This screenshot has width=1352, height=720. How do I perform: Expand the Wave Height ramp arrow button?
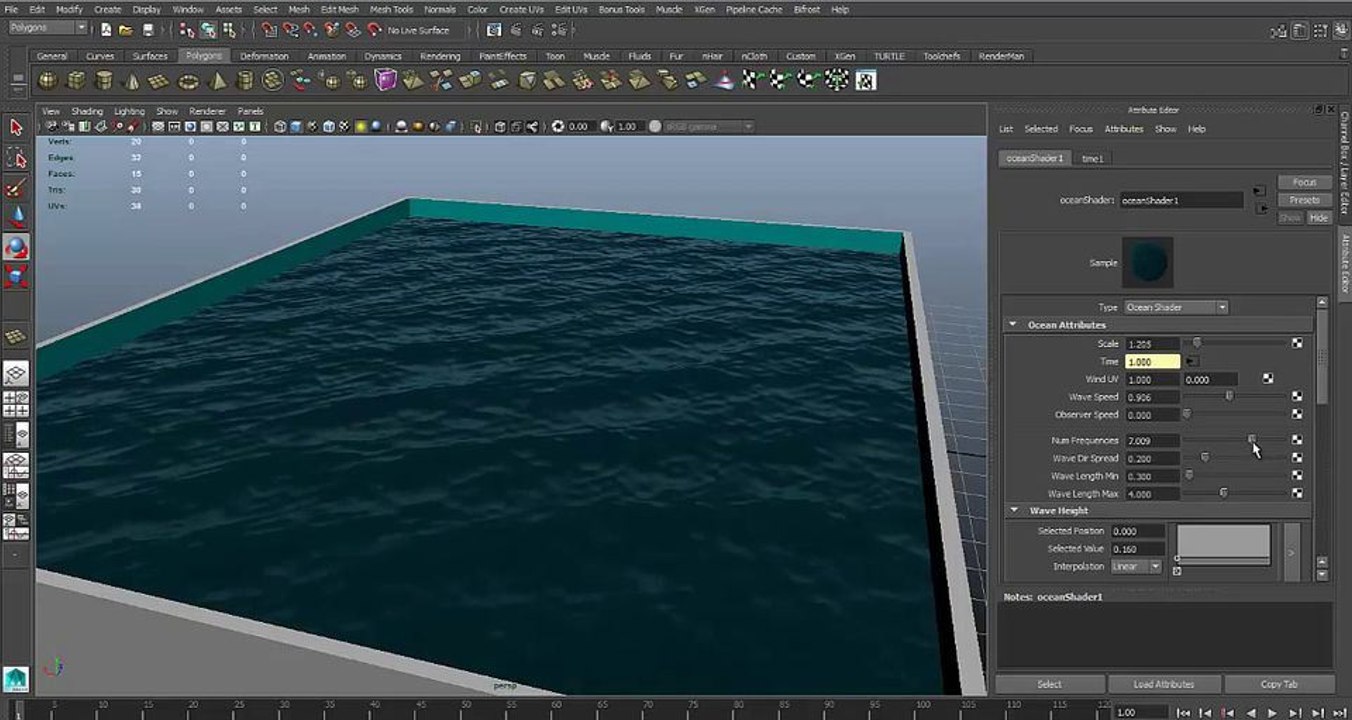[1291, 552]
